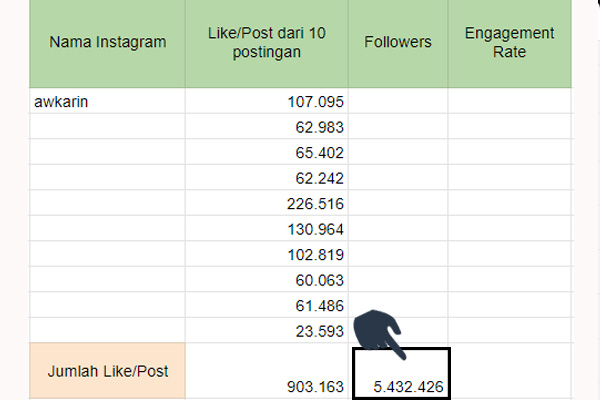Select the cell containing 107.095

[x=267, y=101]
